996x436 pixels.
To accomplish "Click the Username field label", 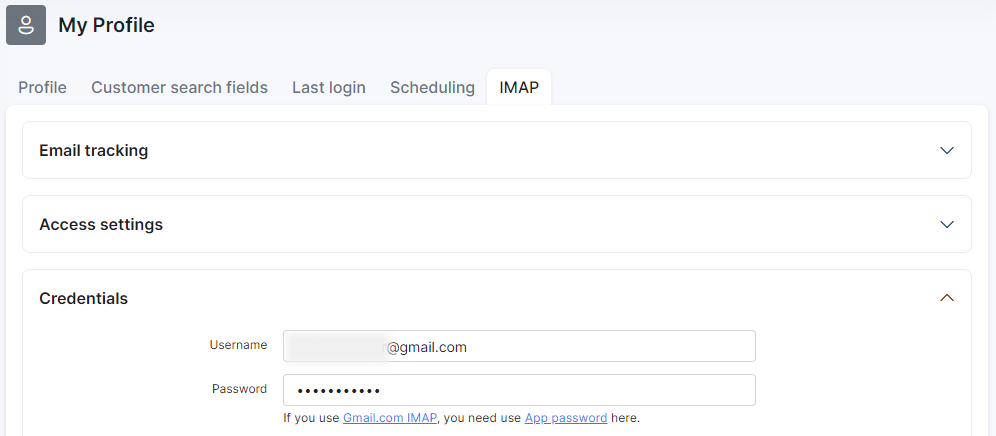I will [x=238, y=345].
